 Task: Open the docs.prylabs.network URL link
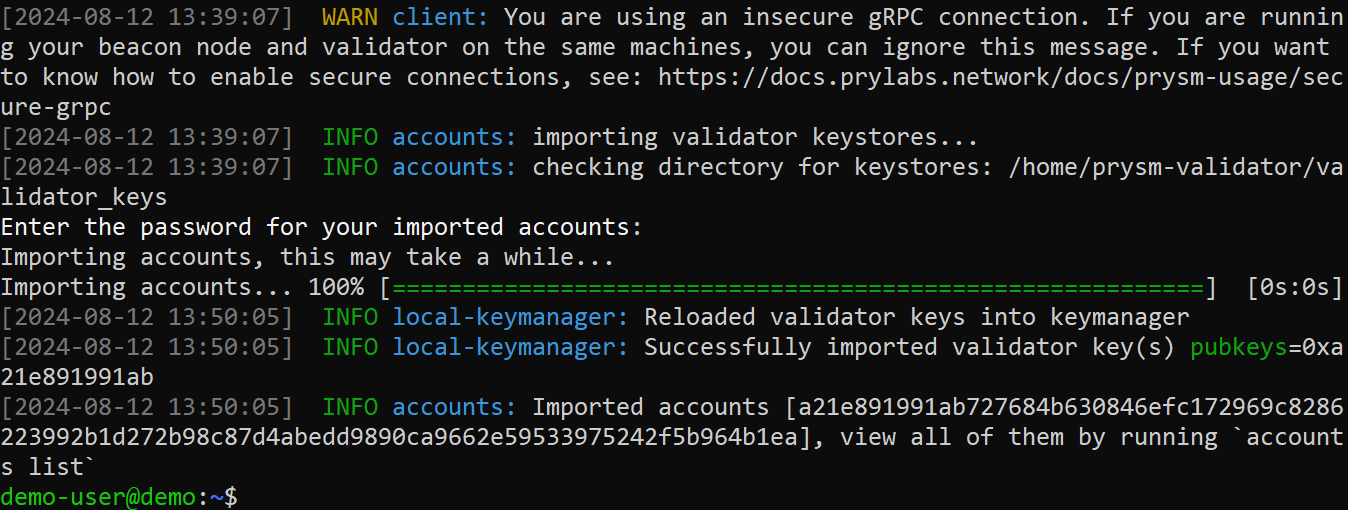tap(1000, 77)
